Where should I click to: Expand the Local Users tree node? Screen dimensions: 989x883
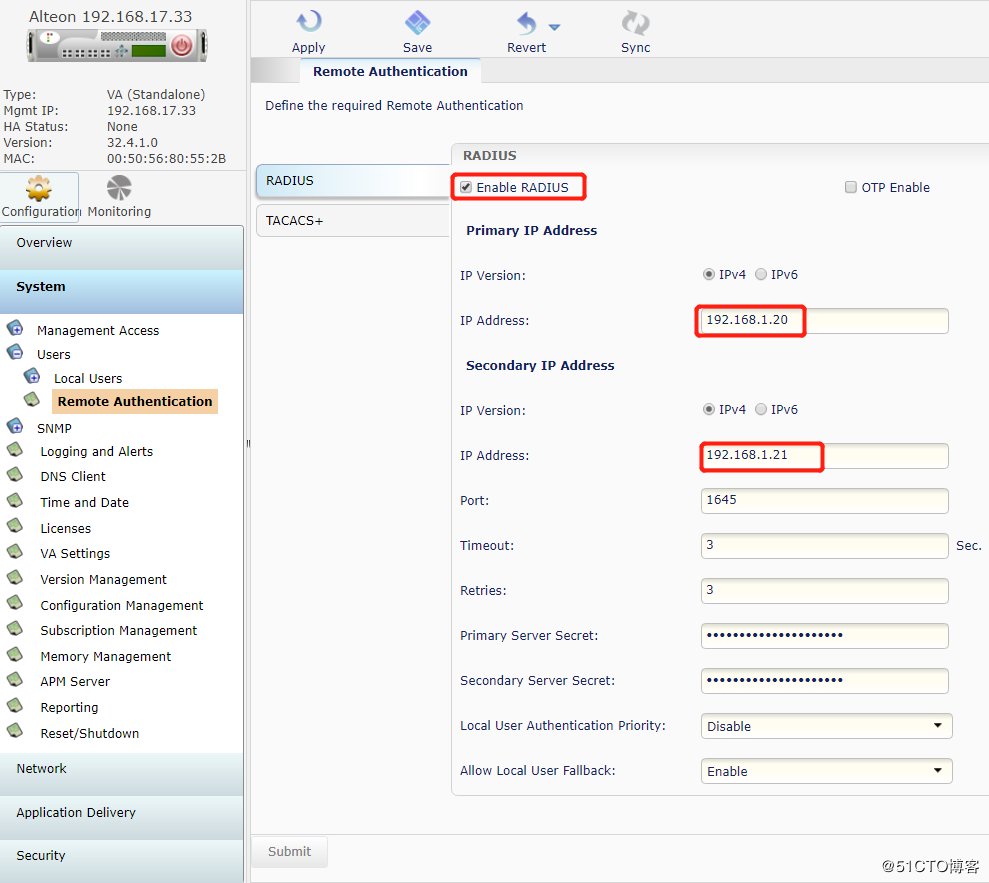pos(32,377)
